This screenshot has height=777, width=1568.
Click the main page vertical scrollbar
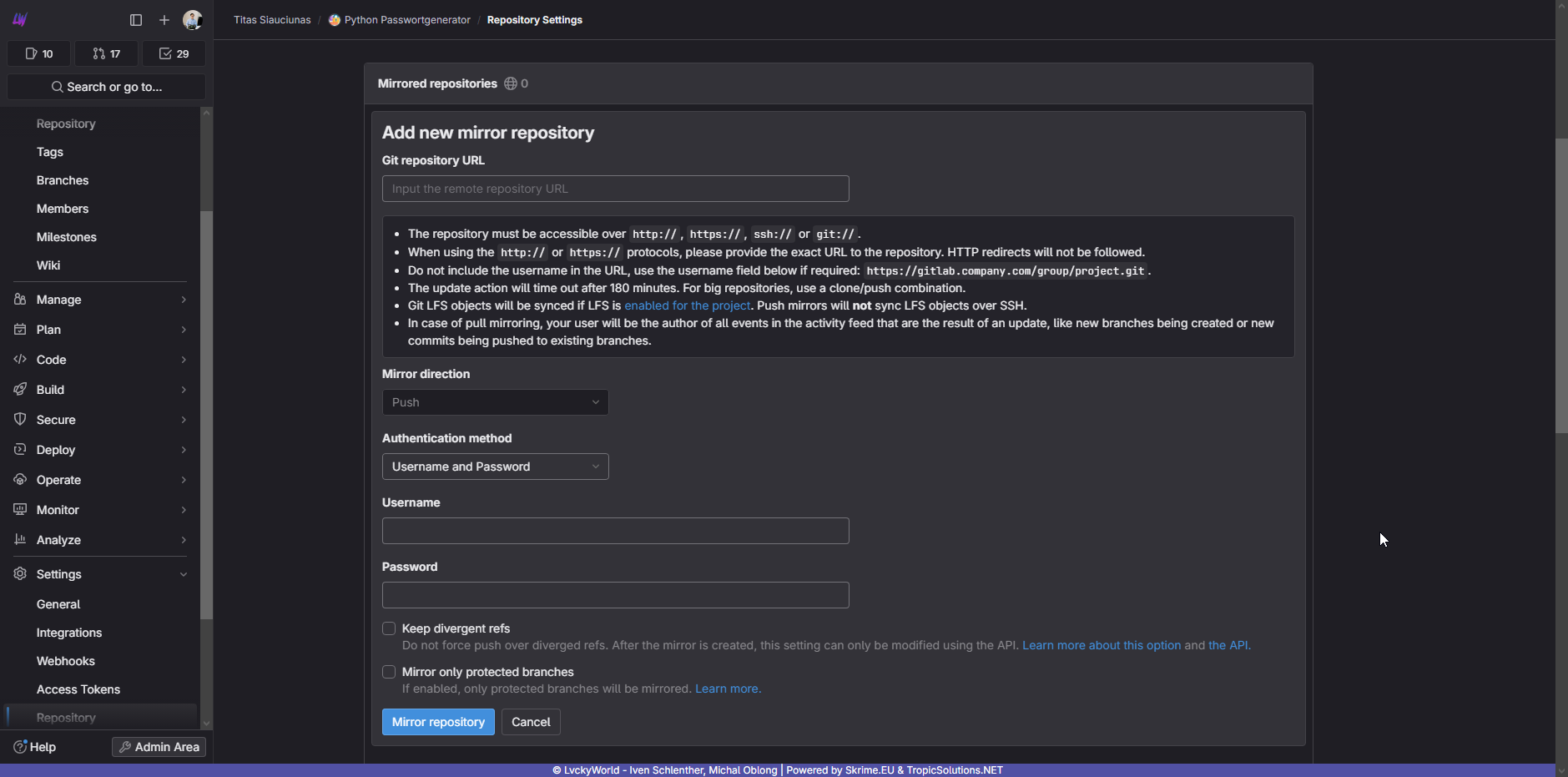click(1561, 284)
